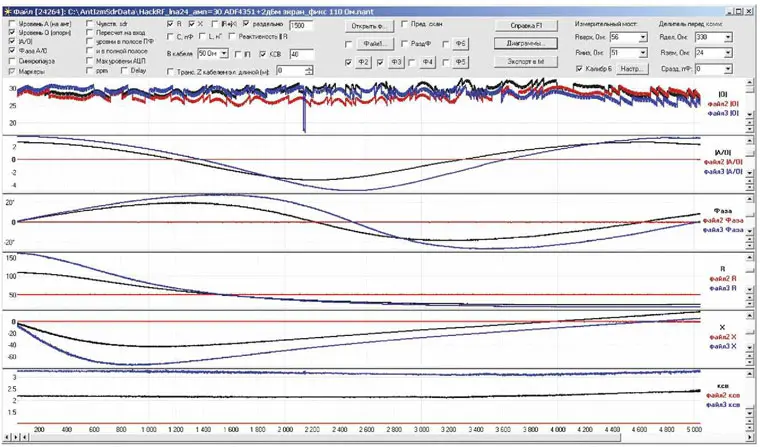Click the Ф5 file button
The image size is (760, 447).
(x=460, y=62)
